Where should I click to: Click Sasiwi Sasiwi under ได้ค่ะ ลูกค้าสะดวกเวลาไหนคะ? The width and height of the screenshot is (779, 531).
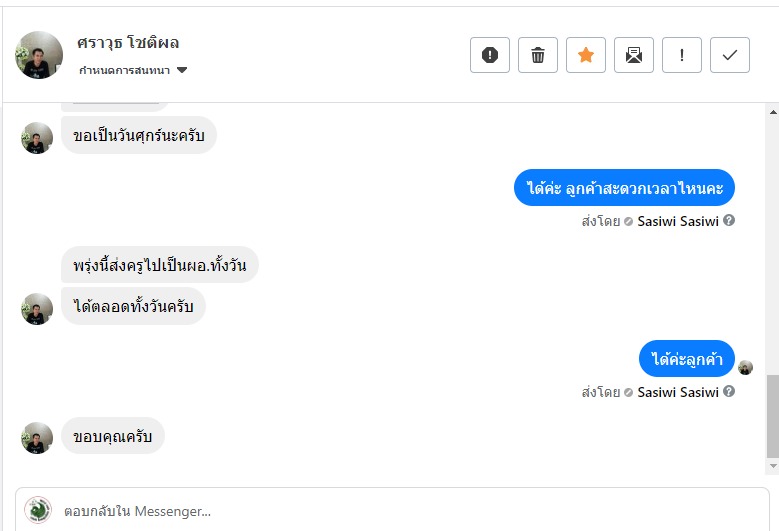[677, 221]
